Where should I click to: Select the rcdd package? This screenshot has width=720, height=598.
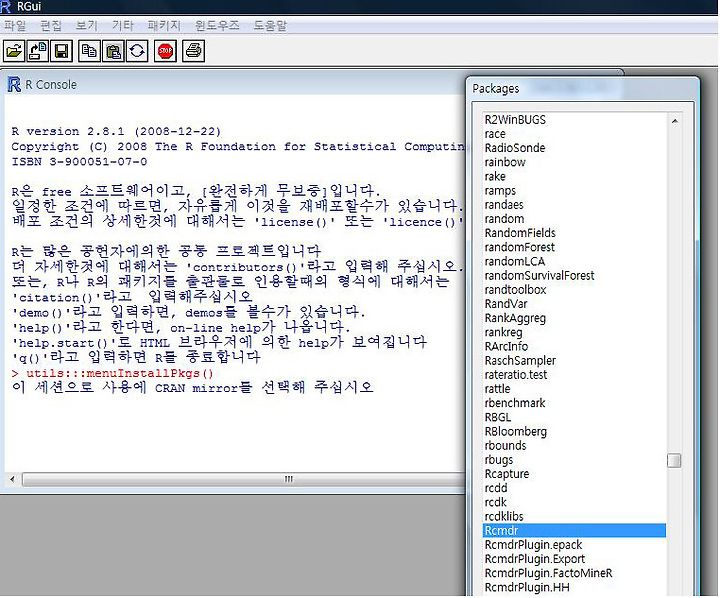[x=574, y=488]
